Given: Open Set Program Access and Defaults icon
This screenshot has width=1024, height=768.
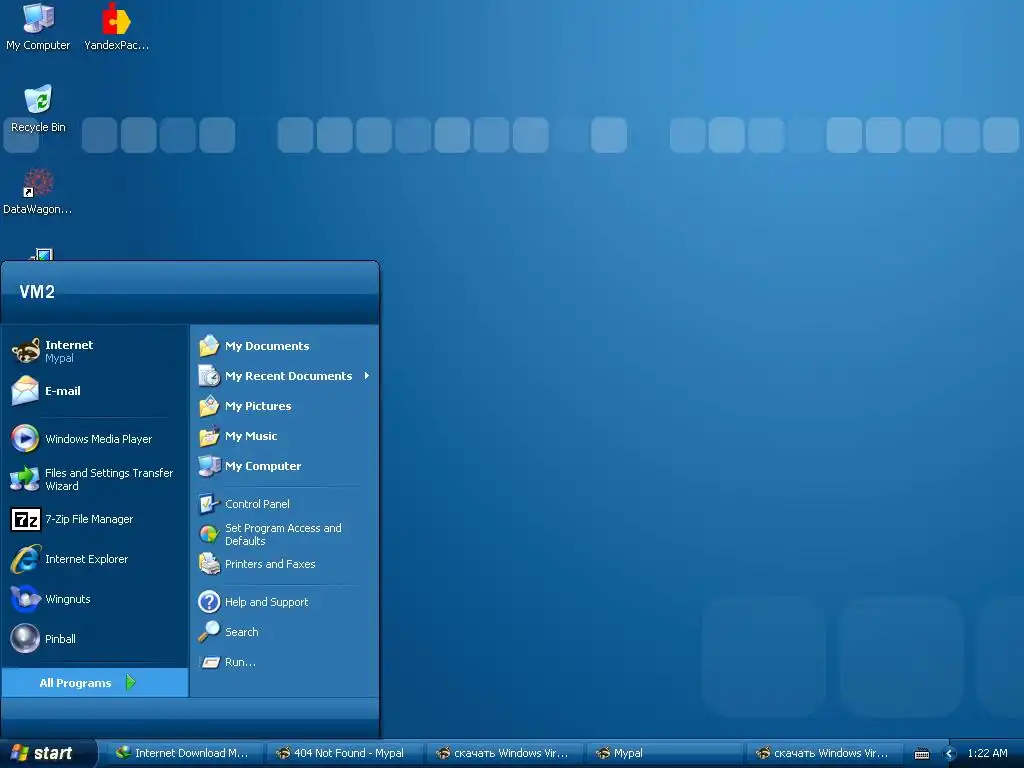Looking at the screenshot, I should [209, 534].
